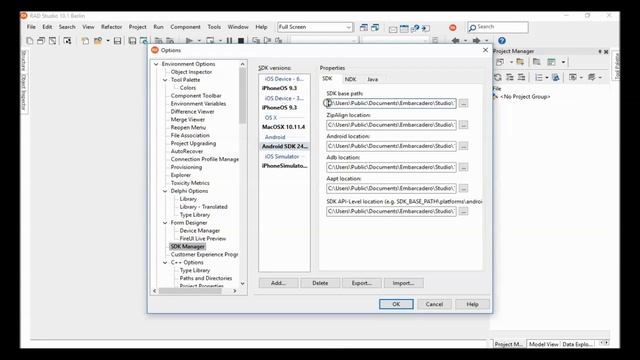Switch to the Java properties tab
640x360 pixels.
point(372,79)
